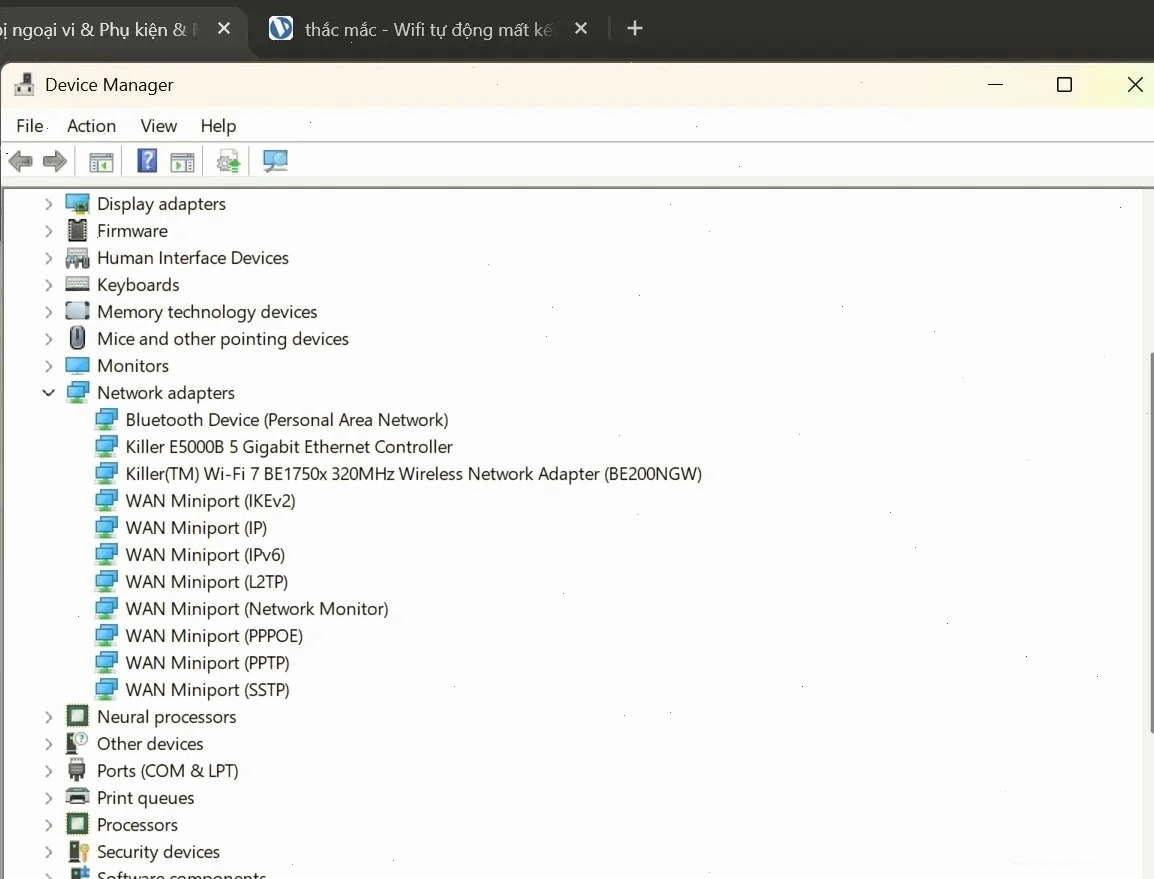Click the Other devices question-mark icon

tap(77, 743)
